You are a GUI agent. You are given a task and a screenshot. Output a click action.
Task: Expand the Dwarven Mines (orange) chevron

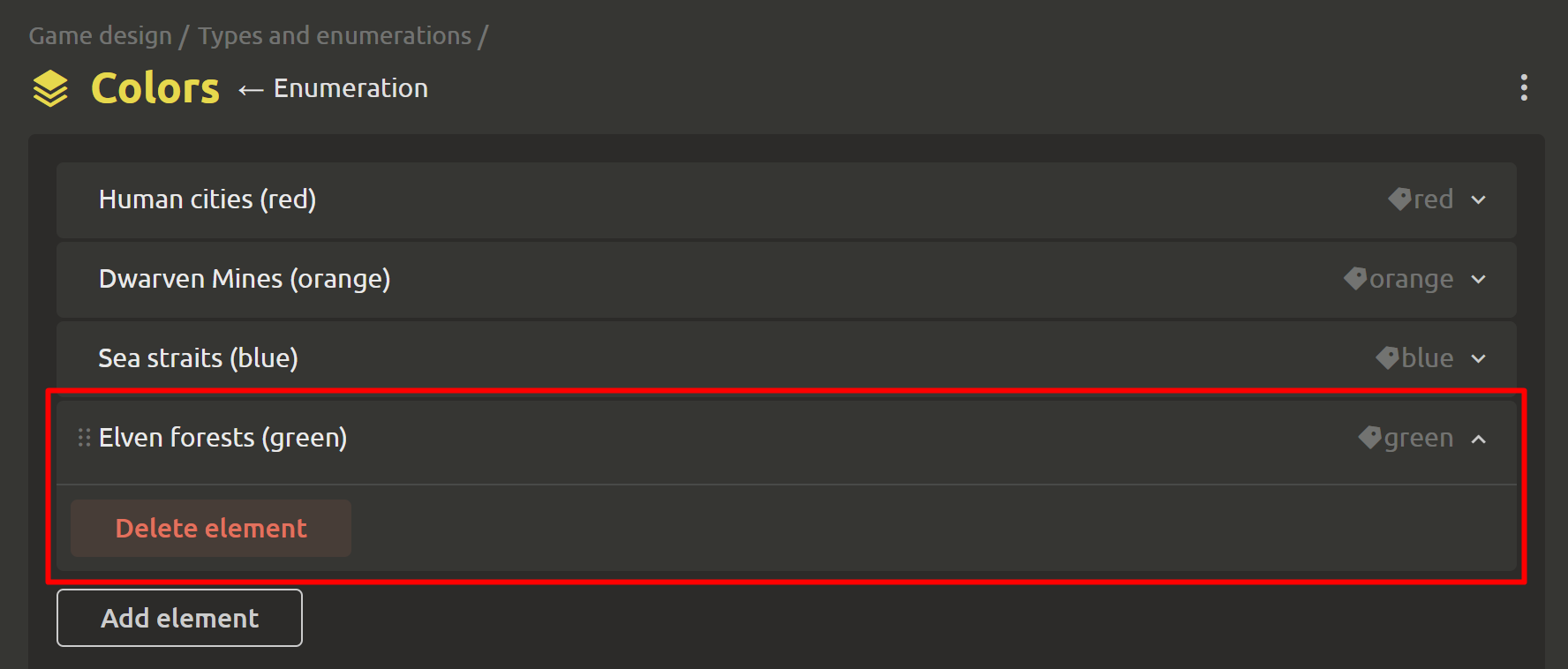pyautogui.click(x=1479, y=280)
